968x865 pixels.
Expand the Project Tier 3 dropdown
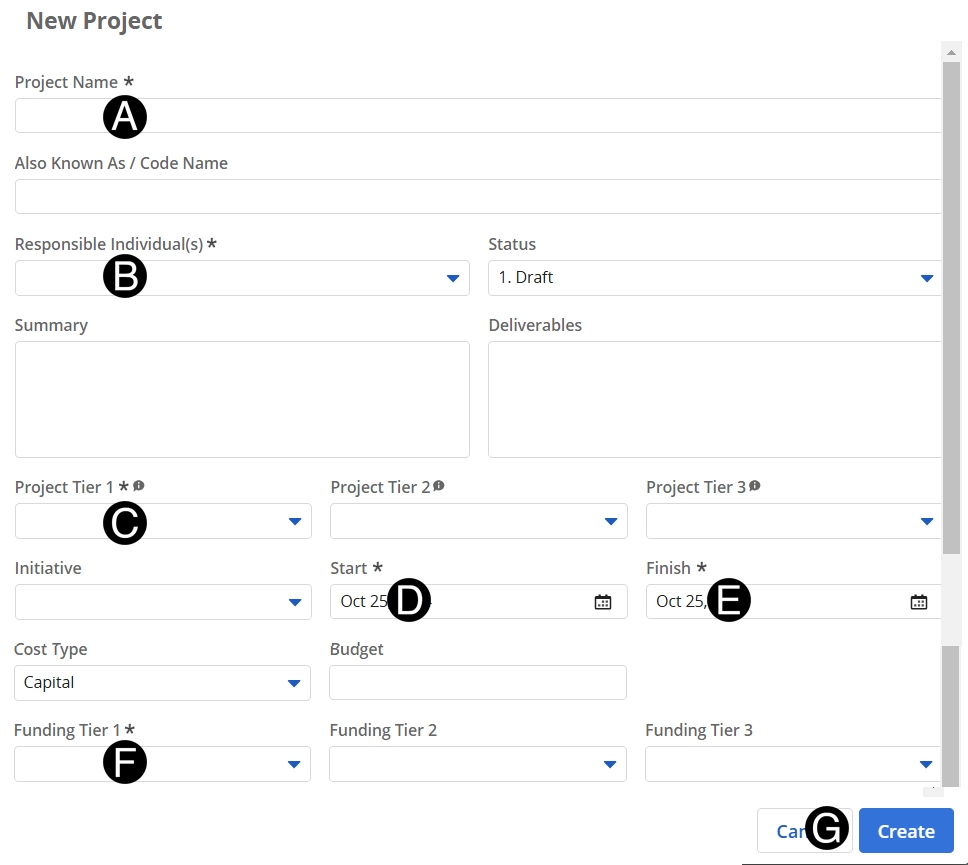926,521
